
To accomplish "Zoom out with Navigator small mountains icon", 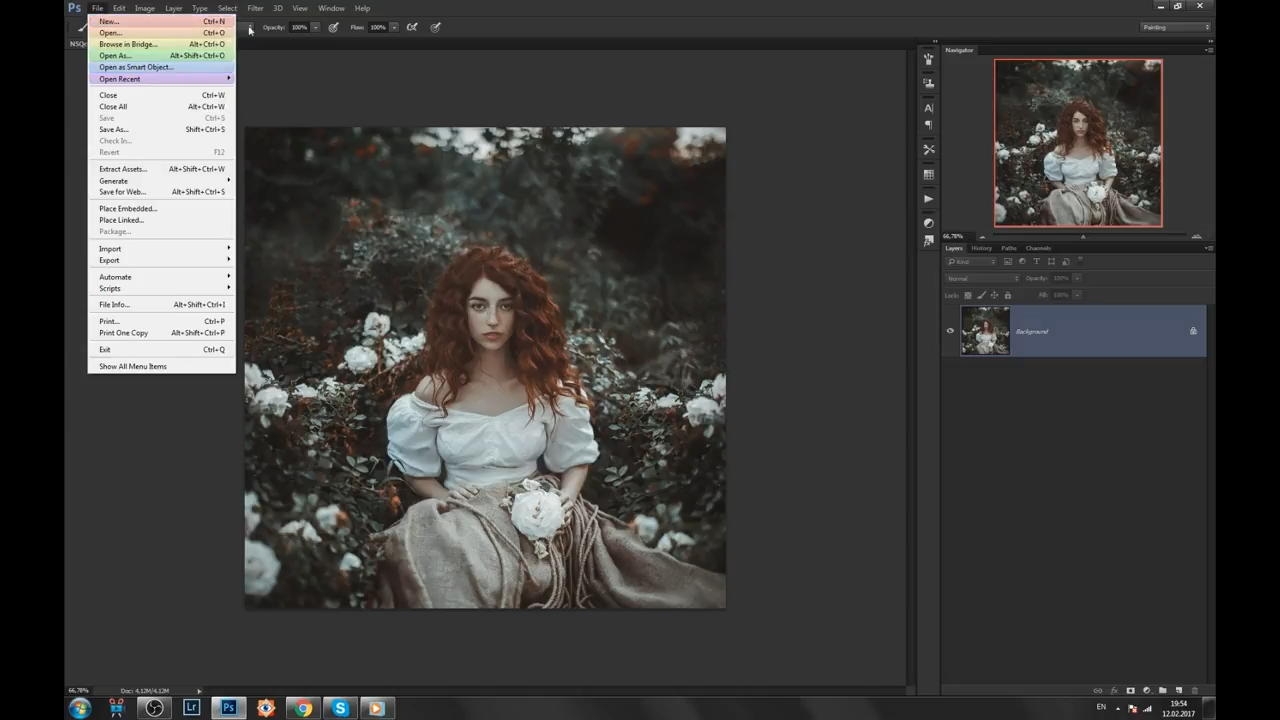I will (x=981, y=236).
